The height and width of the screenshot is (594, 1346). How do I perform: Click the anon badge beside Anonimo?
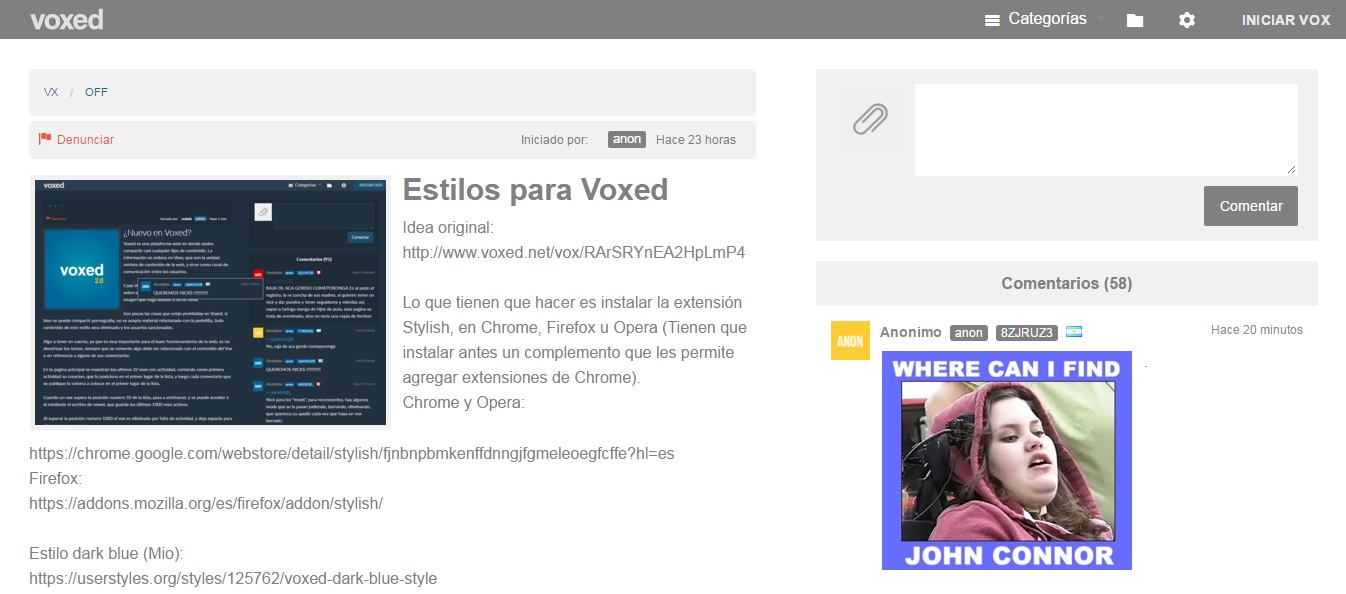(x=968, y=331)
